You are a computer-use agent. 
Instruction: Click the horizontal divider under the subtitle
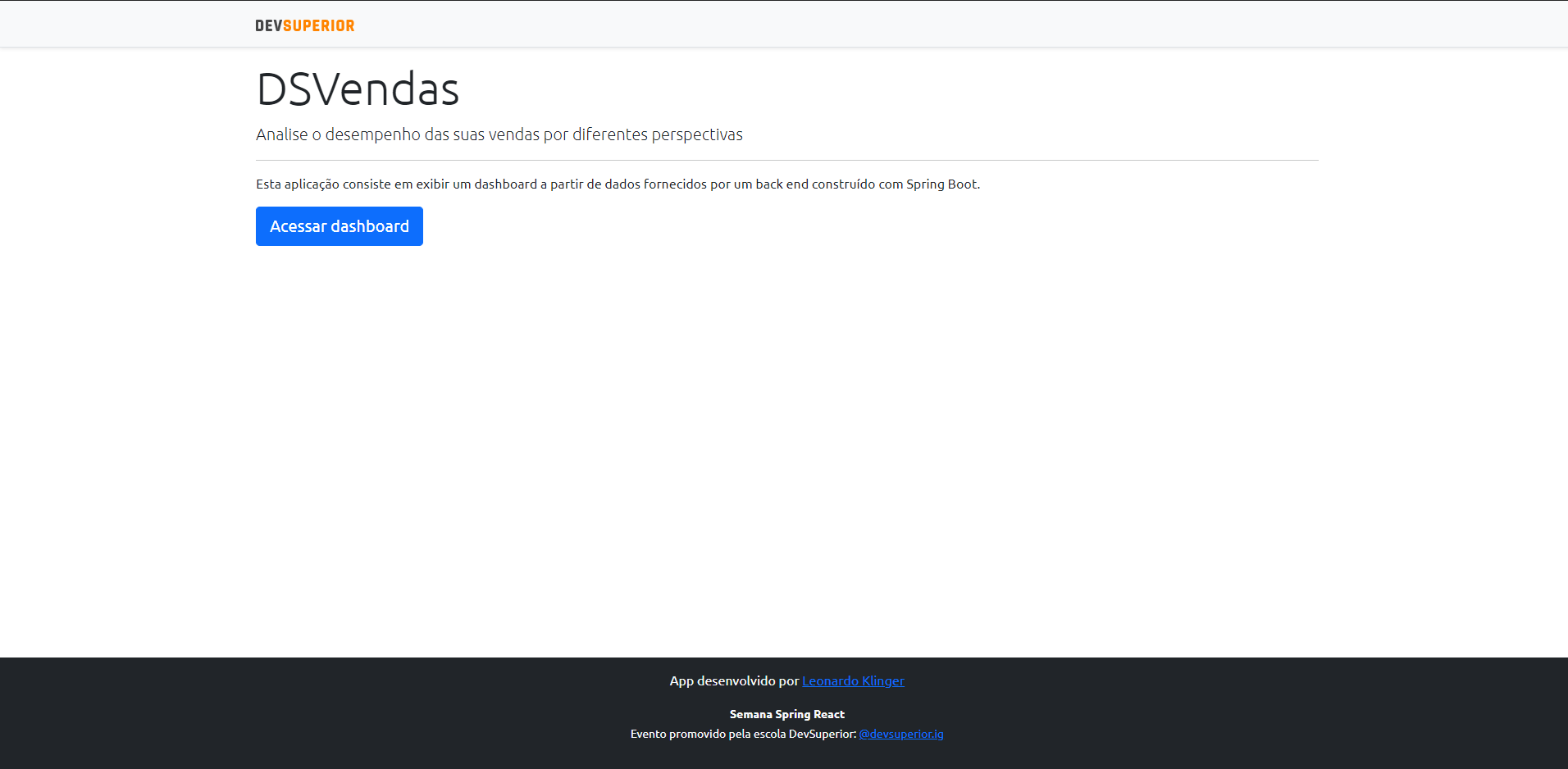tap(786, 155)
